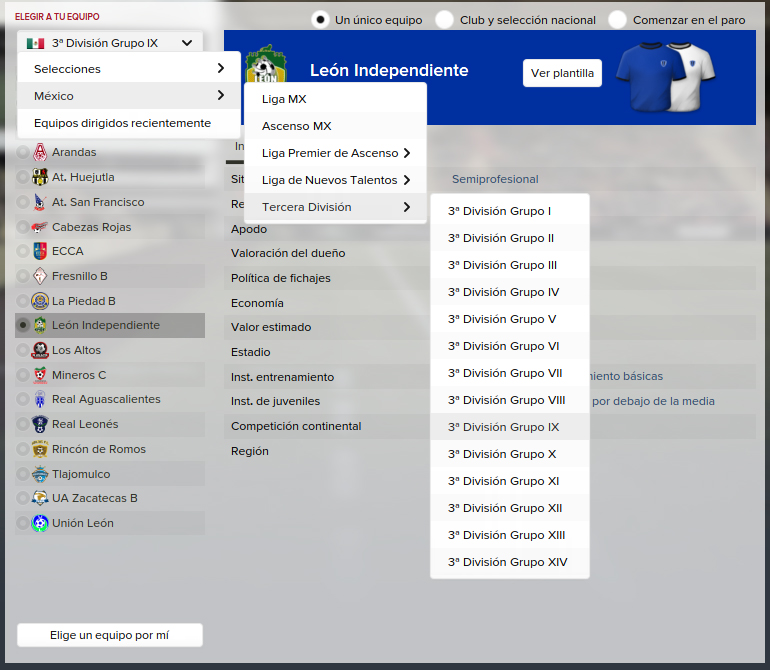Screen dimensions: 770x670
Task: Expand Liga de Nuevos Talentos submenu
Action: click(x=335, y=180)
